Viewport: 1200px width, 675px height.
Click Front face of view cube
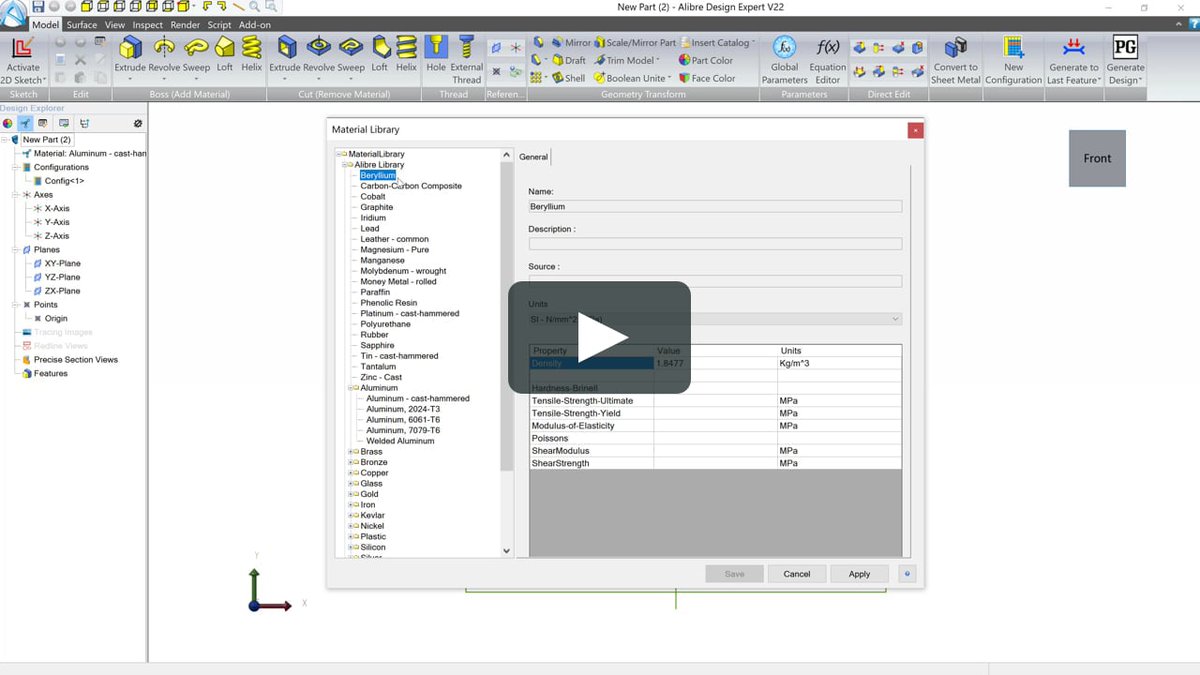1097,158
